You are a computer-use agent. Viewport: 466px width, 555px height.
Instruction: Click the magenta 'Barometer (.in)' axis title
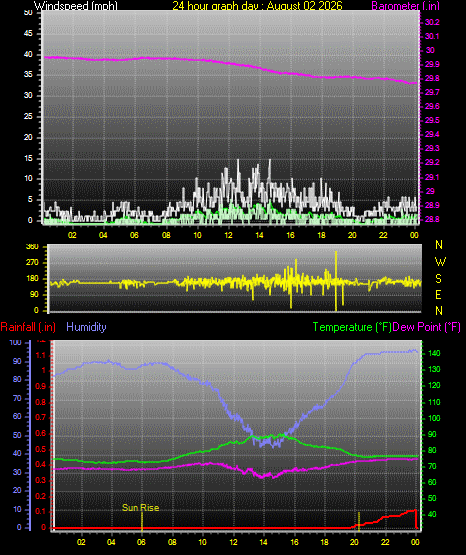[405, 6]
